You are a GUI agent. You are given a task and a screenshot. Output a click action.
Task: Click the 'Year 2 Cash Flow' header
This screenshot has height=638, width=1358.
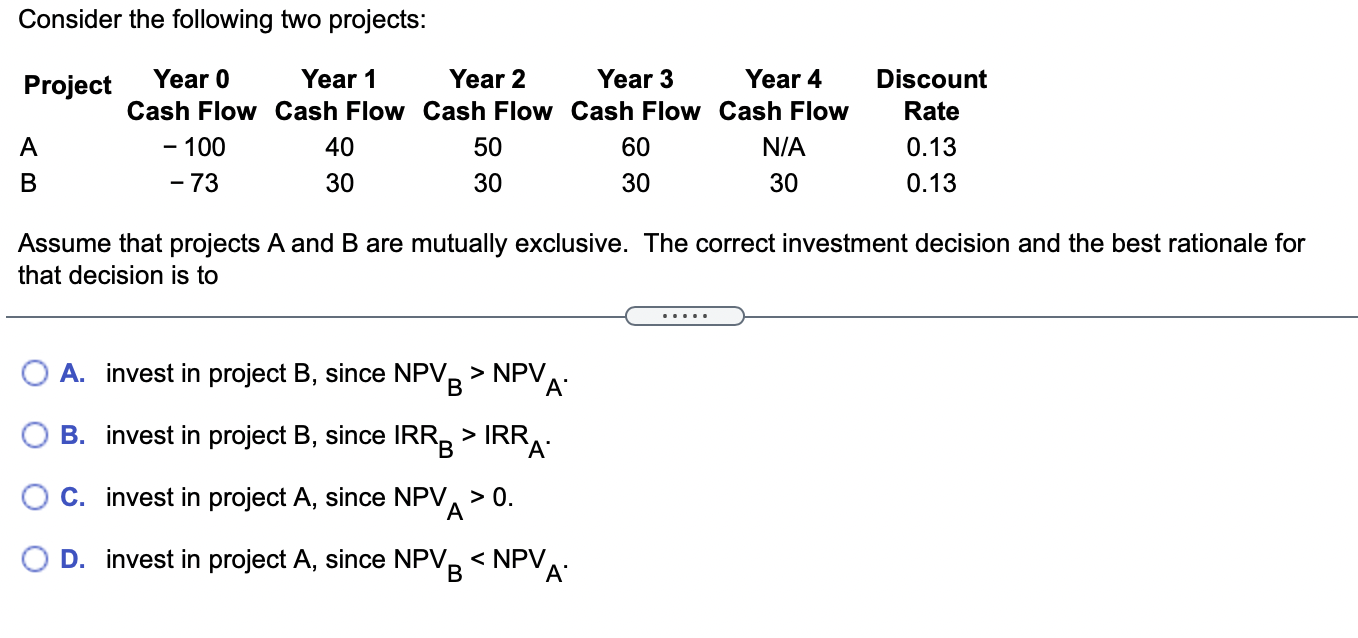point(487,95)
